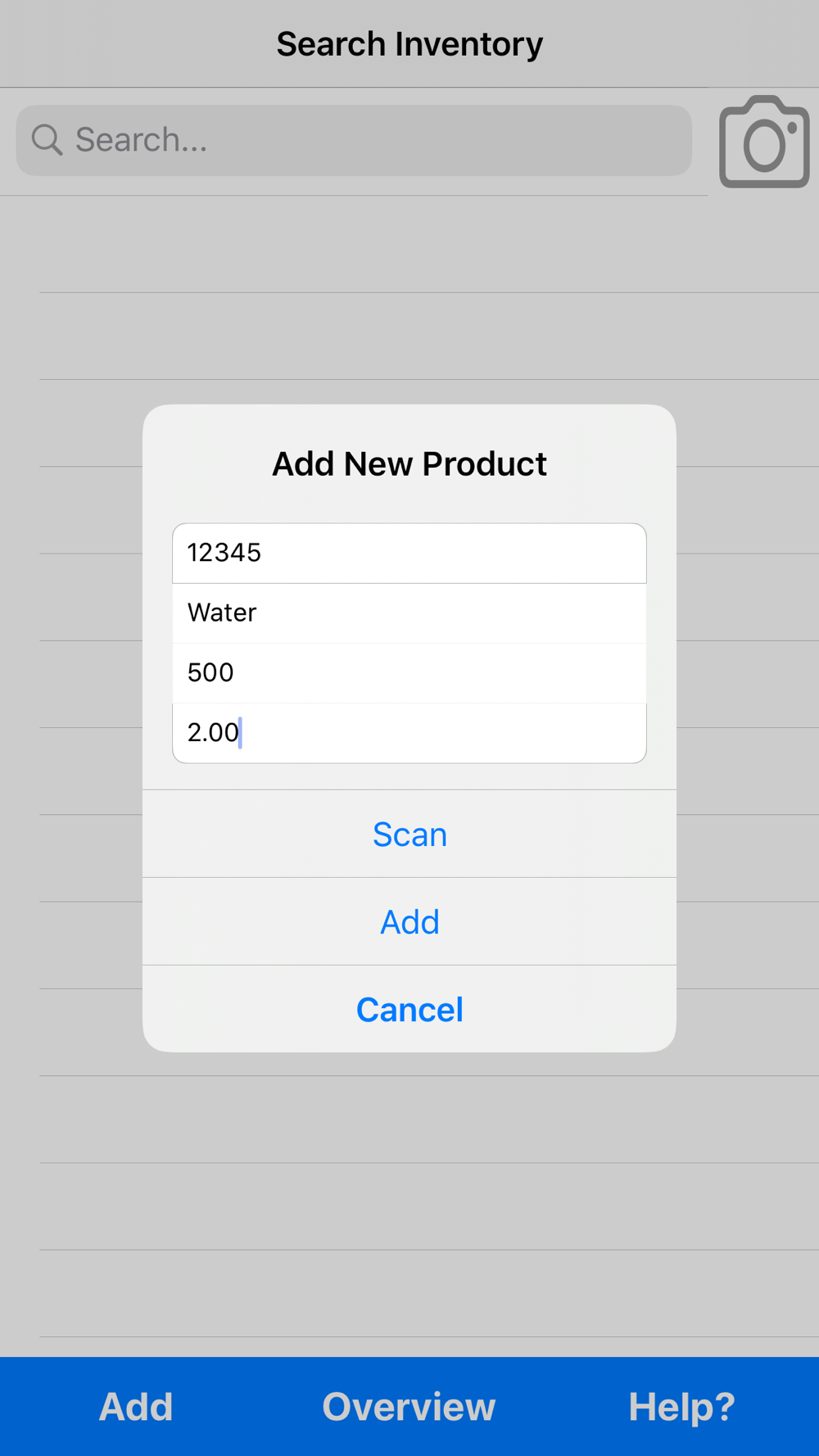Screen dimensions: 819x1456
Task: Place cursor in the 2.00 price field
Action: coord(409,732)
